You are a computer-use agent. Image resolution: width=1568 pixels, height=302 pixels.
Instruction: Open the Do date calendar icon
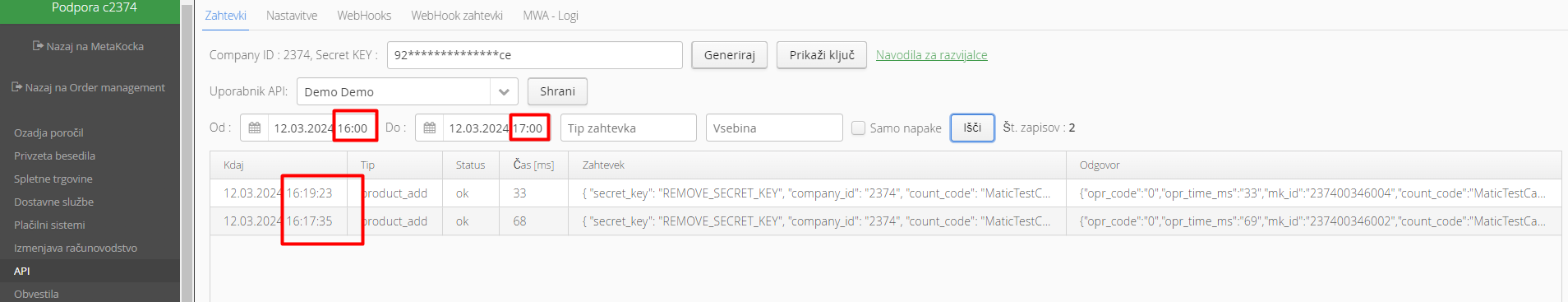pyautogui.click(x=430, y=128)
